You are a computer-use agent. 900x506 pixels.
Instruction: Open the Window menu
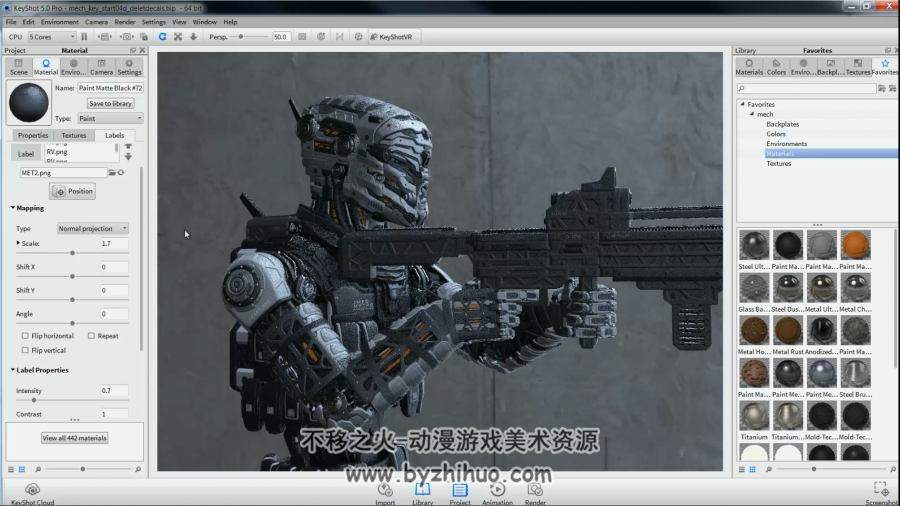point(204,22)
